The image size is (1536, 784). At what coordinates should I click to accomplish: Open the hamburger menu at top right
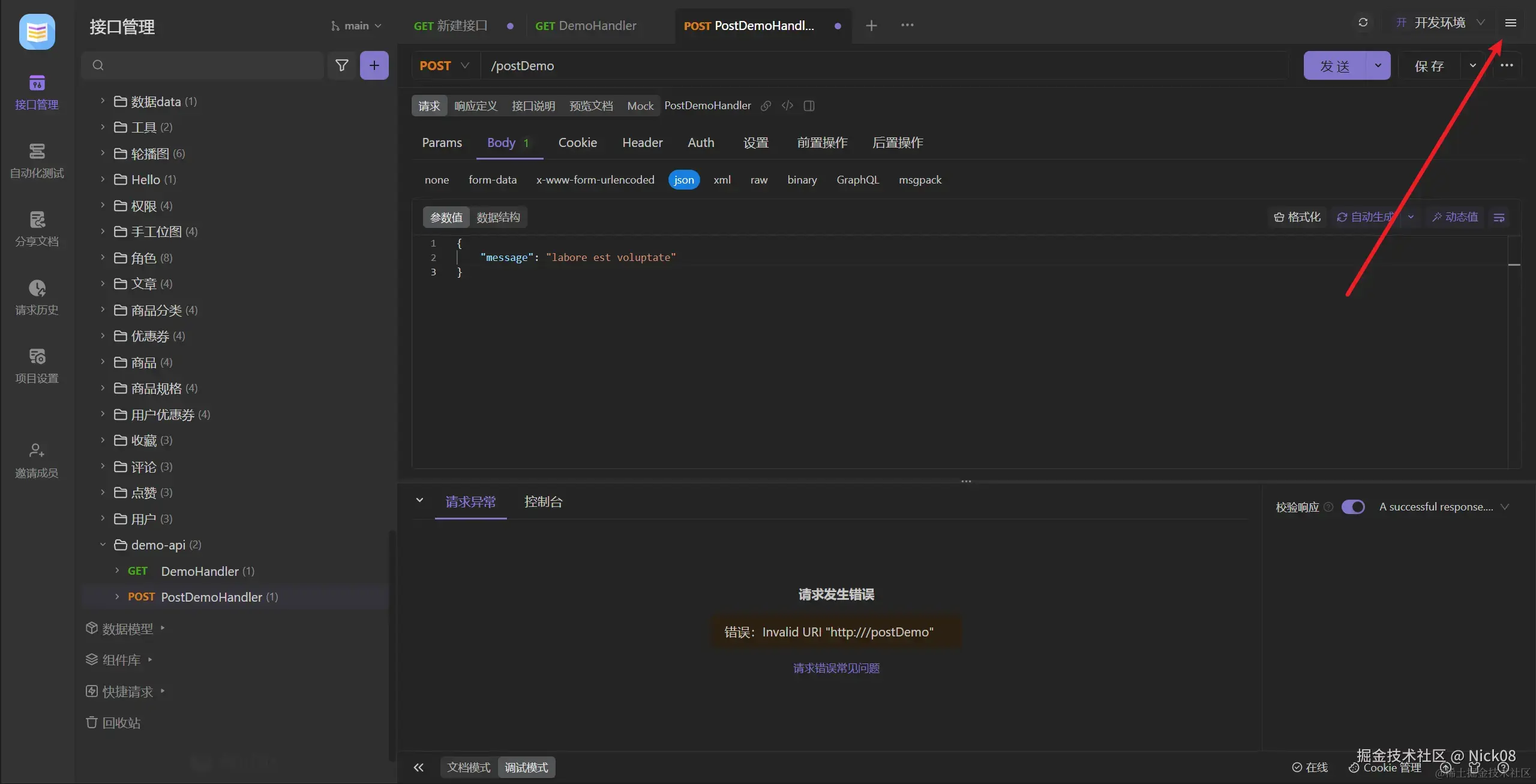[1510, 23]
